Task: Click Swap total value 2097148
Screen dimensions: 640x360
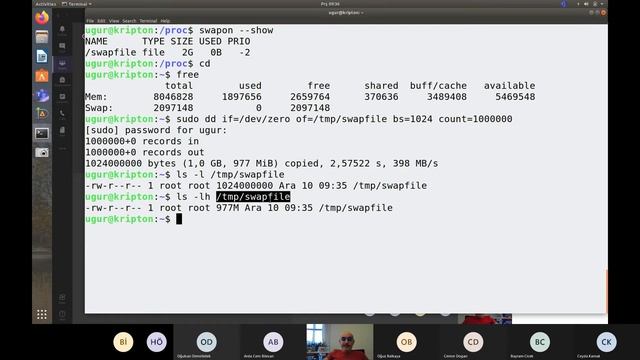Action: tap(173, 108)
